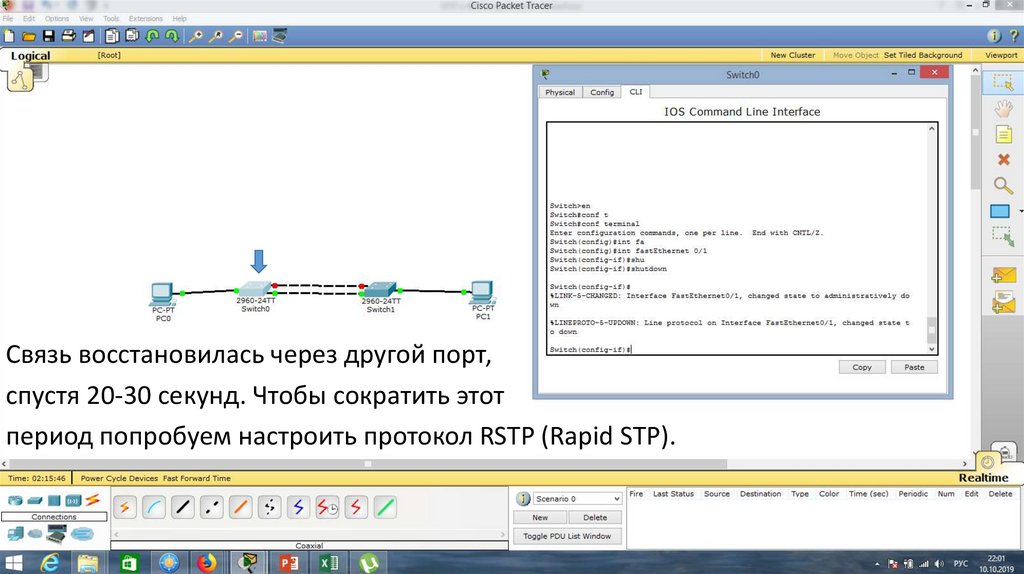
Task: Select the PC1 computer in topology
Action: pos(482,293)
